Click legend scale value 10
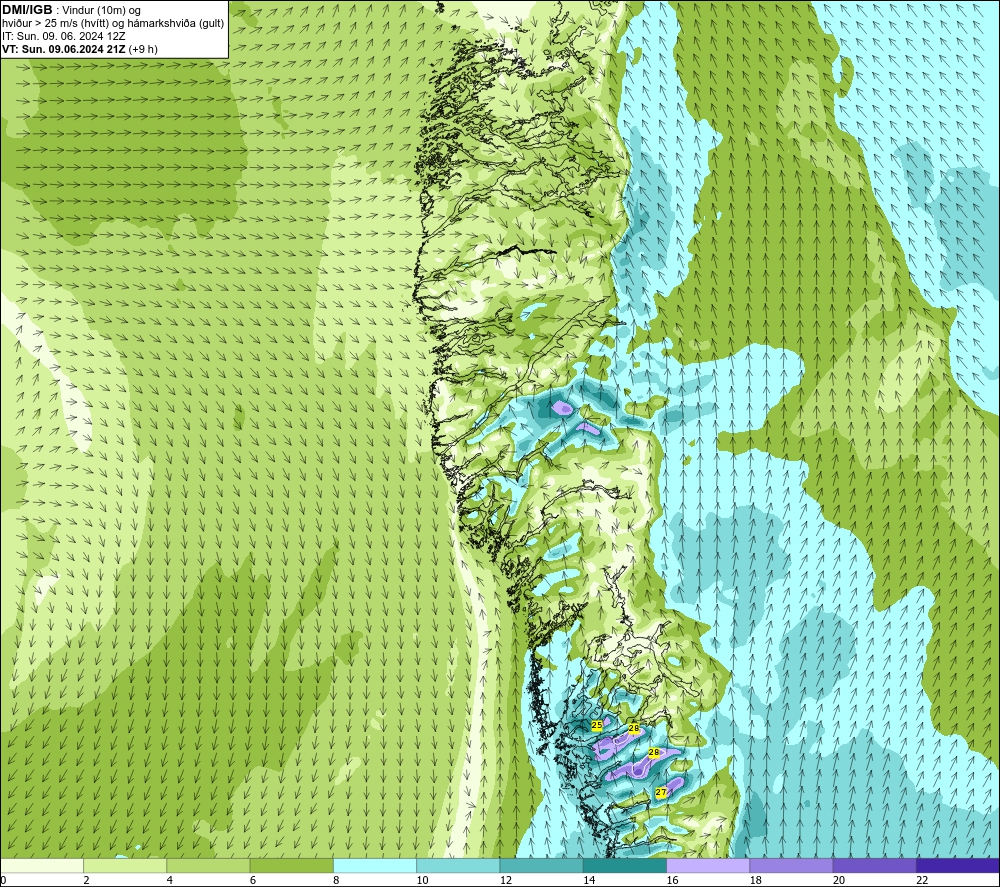 point(422,881)
